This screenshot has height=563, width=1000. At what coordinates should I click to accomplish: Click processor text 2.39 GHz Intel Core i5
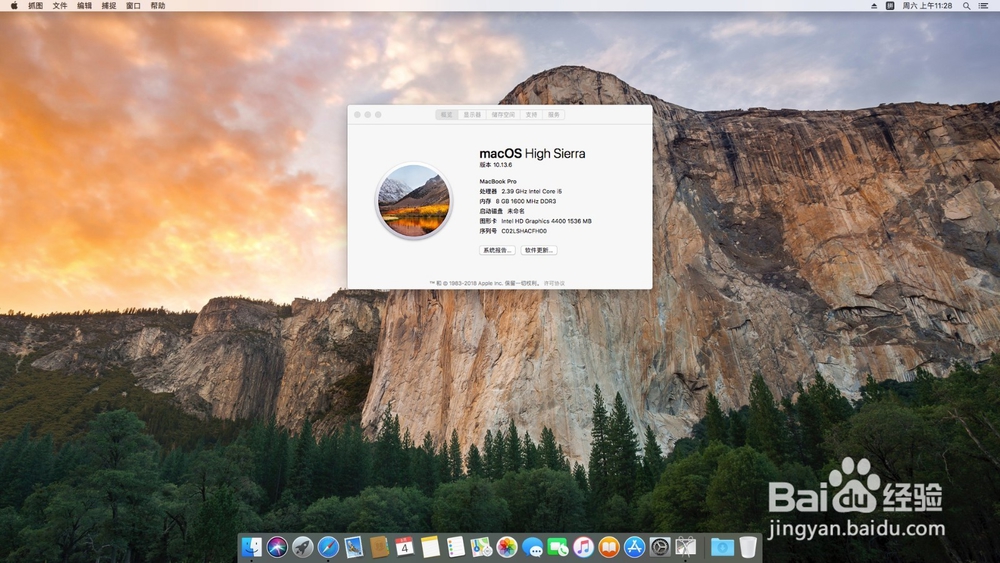pyautogui.click(x=531, y=191)
